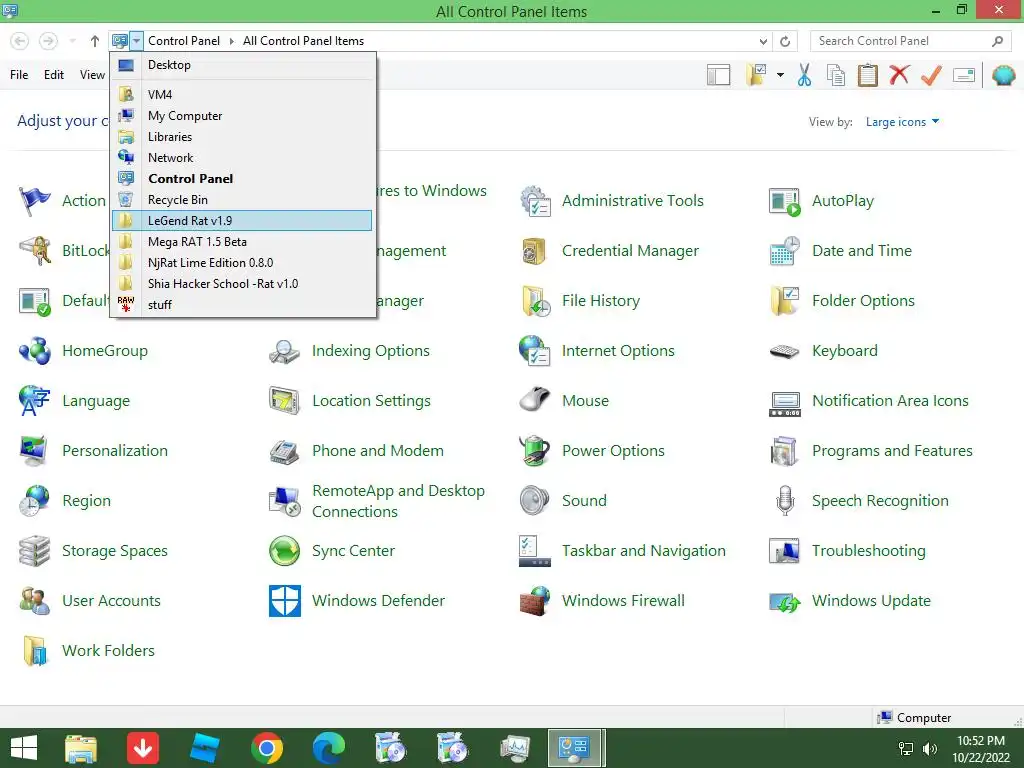Click the Paste clipboard toolbar icon
This screenshot has height=768, width=1024.
pyautogui.click(x=867, y=75)
